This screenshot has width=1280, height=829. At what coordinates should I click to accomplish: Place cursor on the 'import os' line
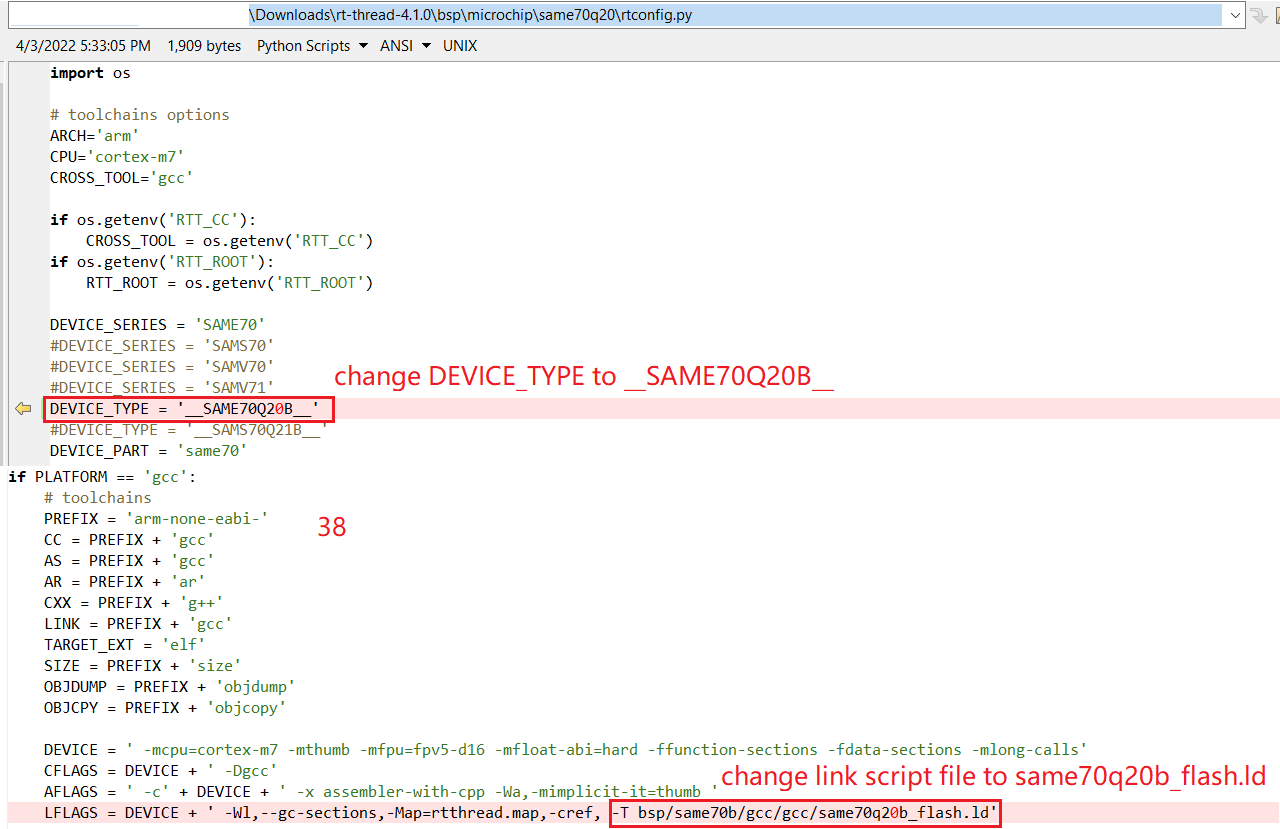coord(90,73)
